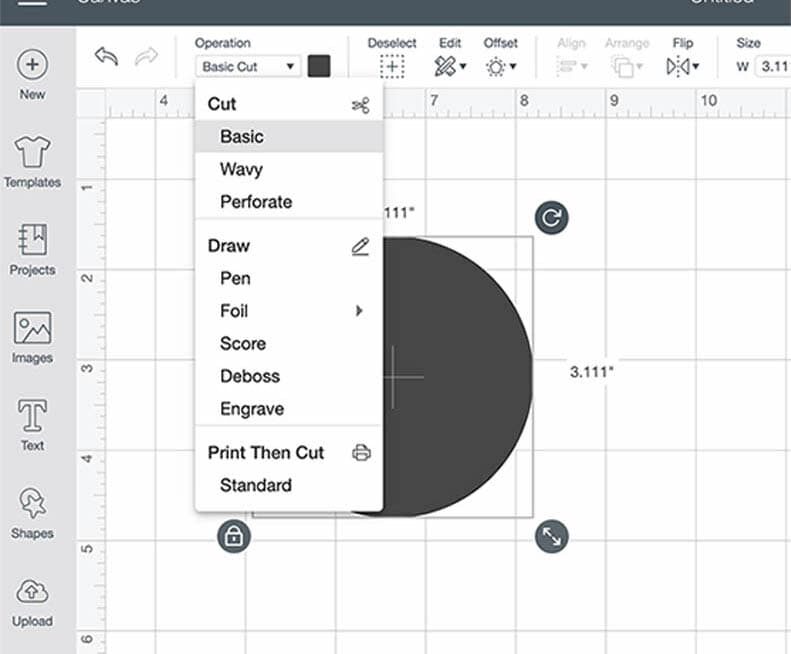Select Perforate operation
This screenshot has width=791, height=654.
pyautogui.click(x=289, y=202)
